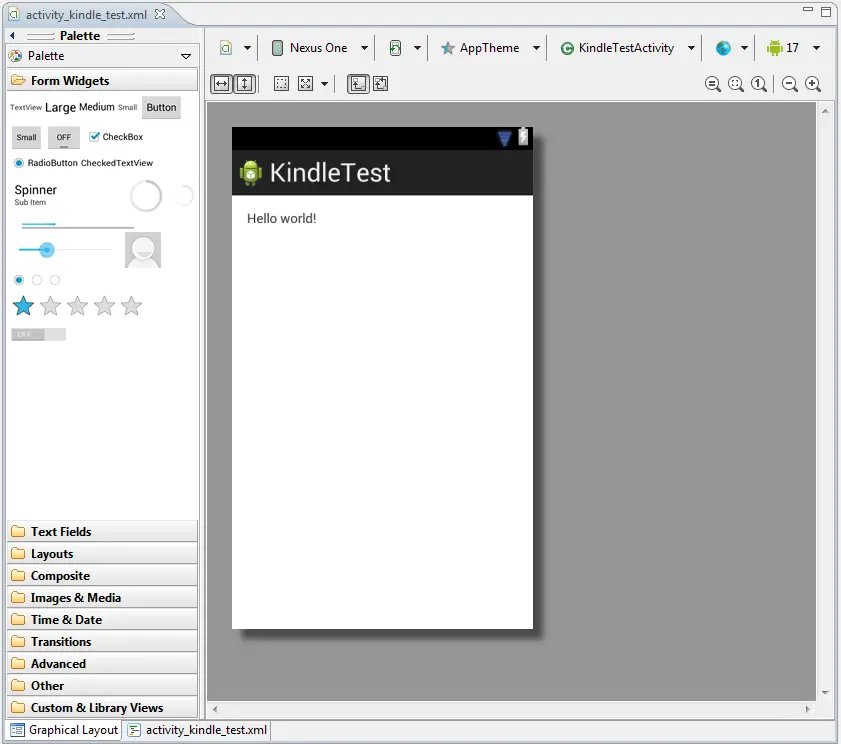Click the OFF ToggleButton widget
Screen dimensions: 841x744
point(63,137)
